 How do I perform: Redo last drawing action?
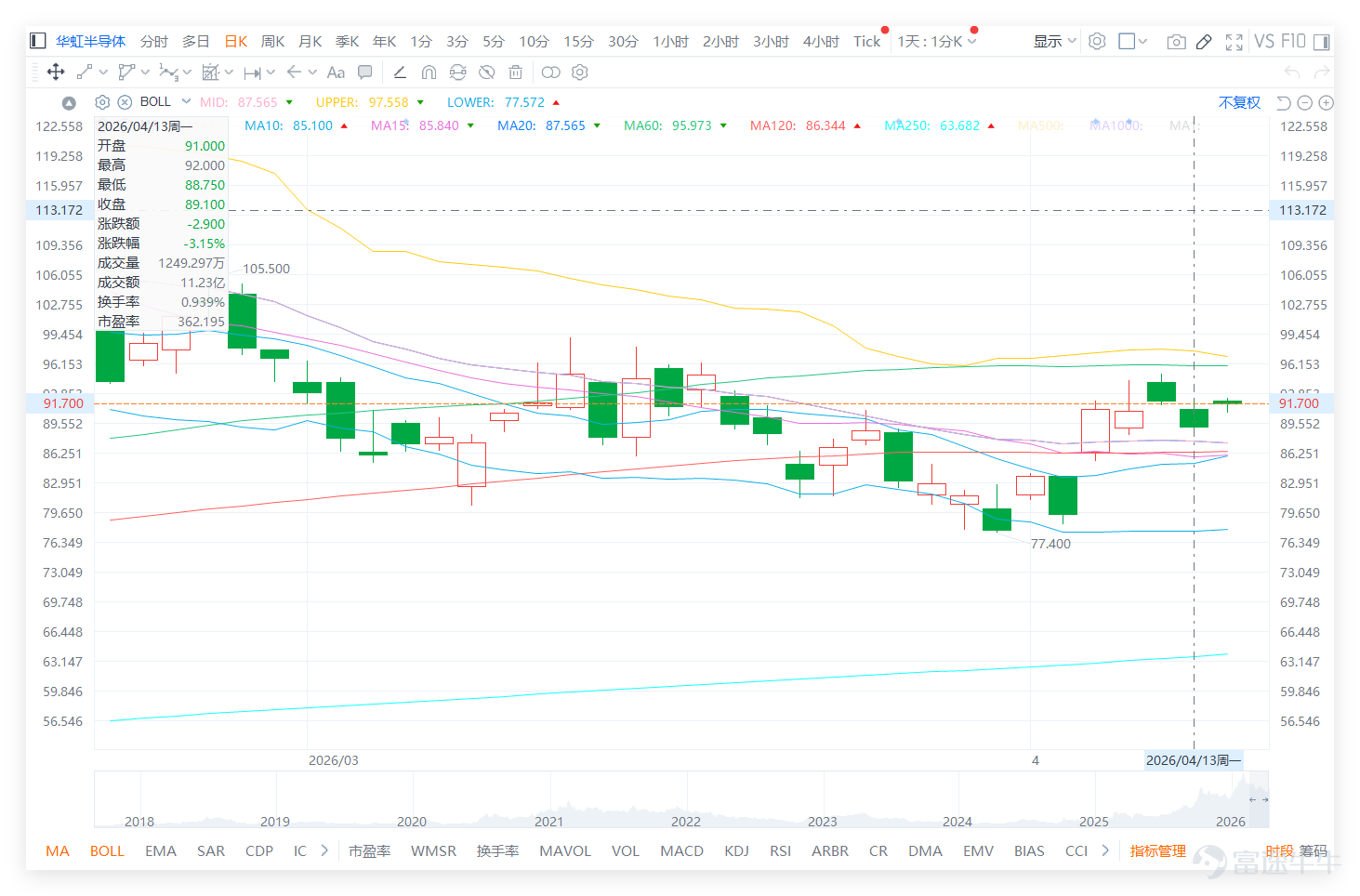tap(1322, 72)
